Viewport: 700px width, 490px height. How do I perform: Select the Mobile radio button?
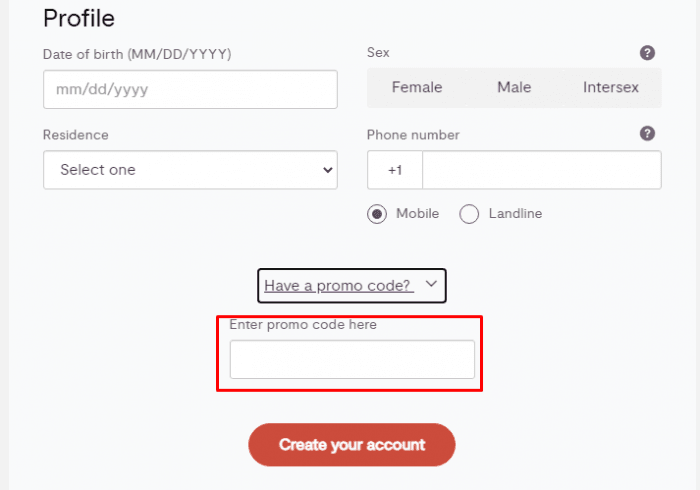377,214
